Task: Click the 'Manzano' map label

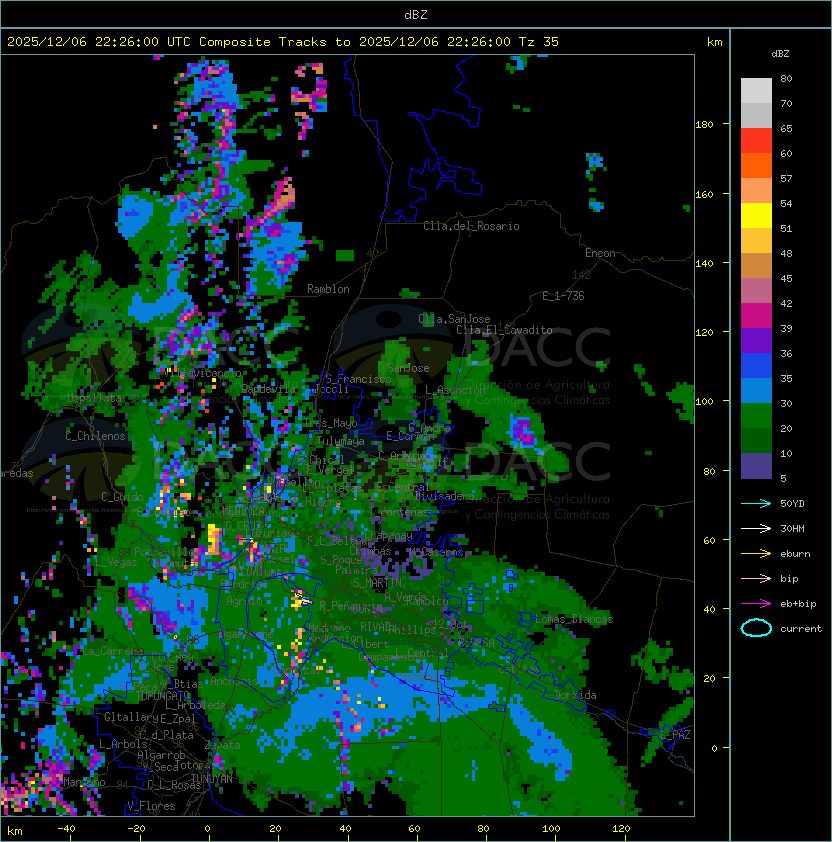Action: pos(84,782)
